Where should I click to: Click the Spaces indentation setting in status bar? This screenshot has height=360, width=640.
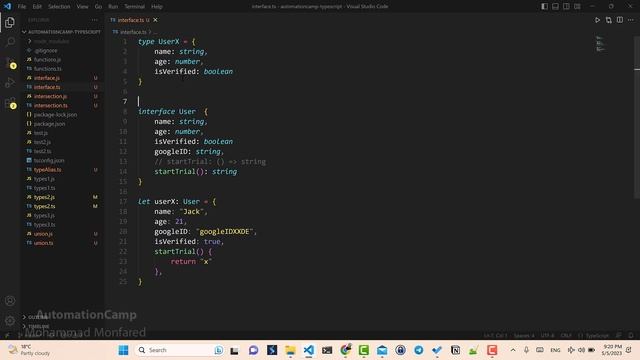pos(524,336)
